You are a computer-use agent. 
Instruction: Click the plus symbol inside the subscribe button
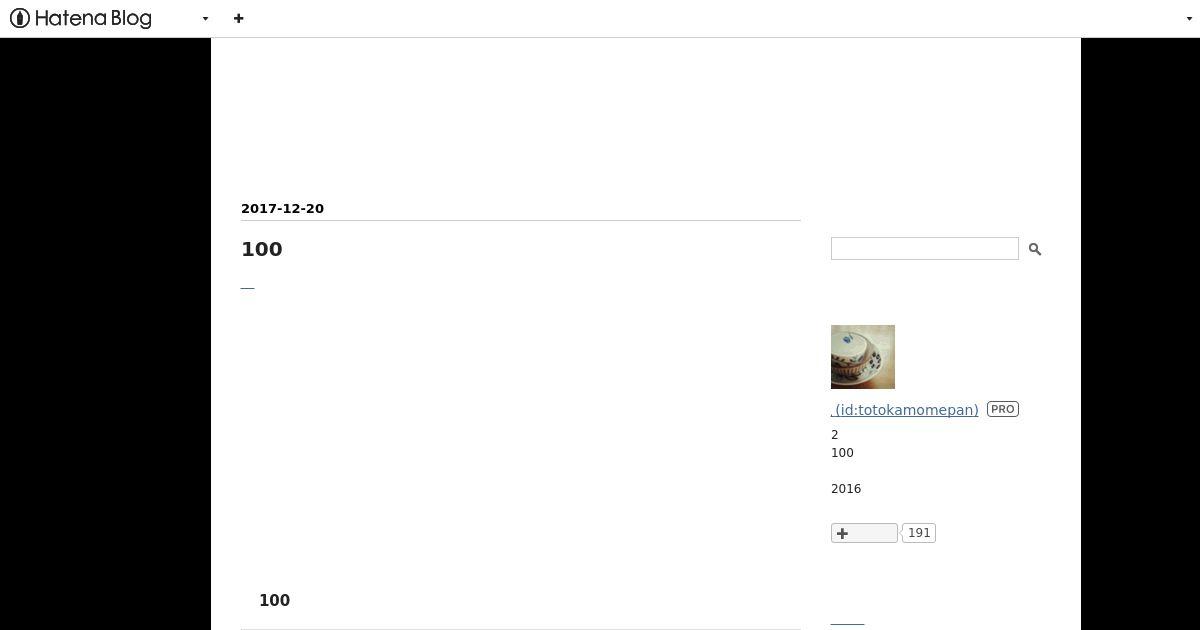tap(842, 533)
